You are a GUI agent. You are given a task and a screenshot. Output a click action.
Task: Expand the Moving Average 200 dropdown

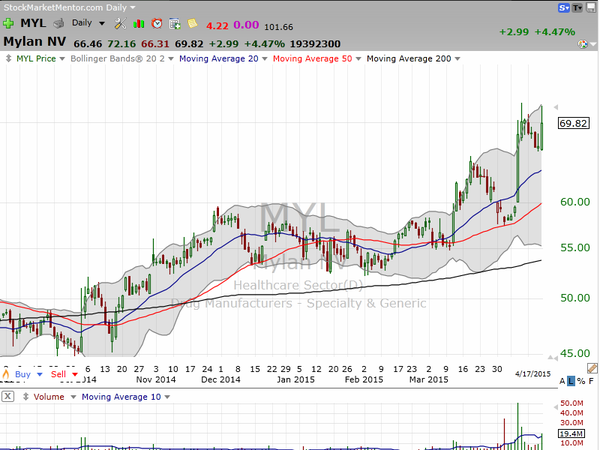pos(457,59)
